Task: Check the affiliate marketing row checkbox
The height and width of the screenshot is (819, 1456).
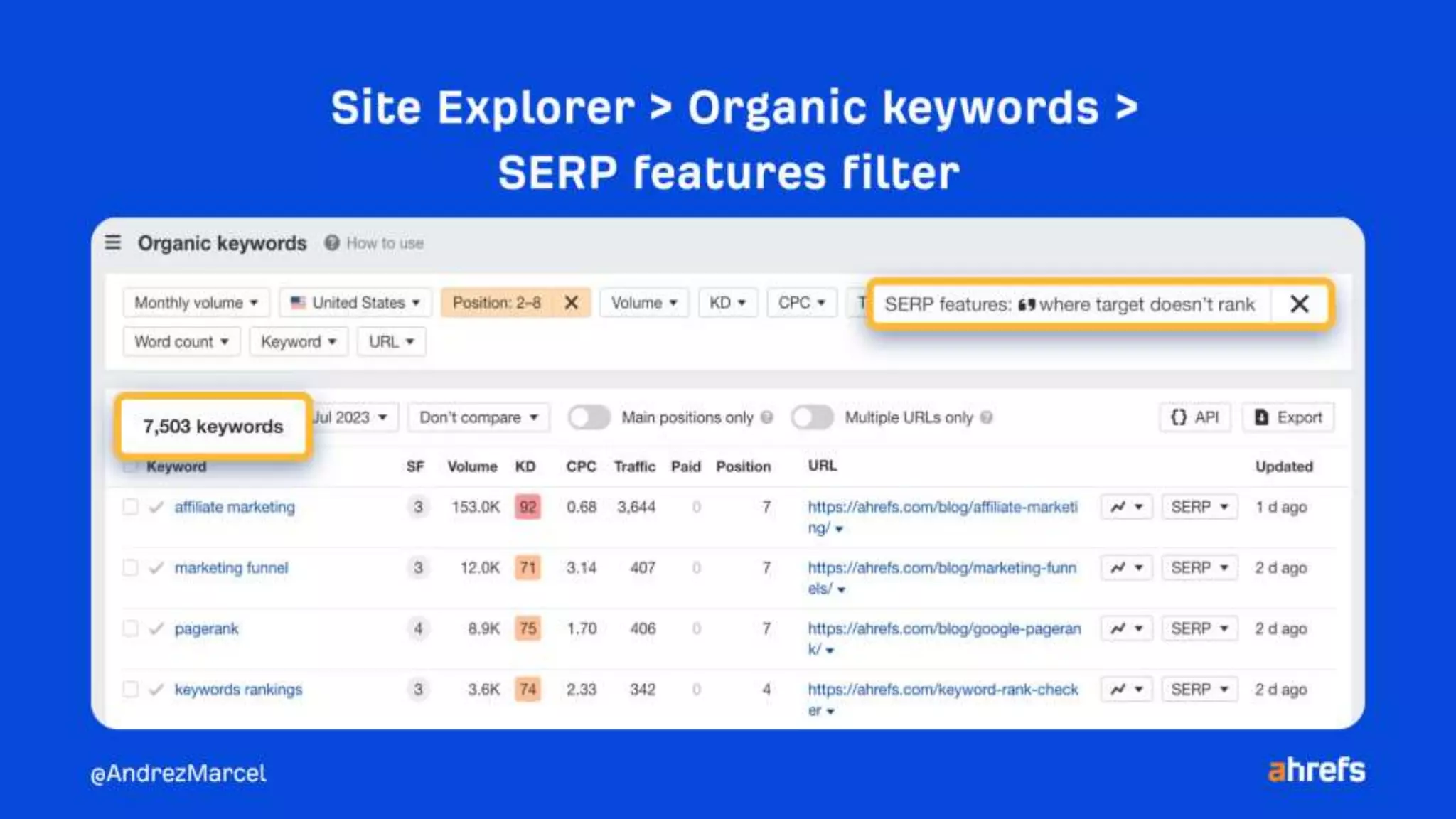Action: (130, 507)
